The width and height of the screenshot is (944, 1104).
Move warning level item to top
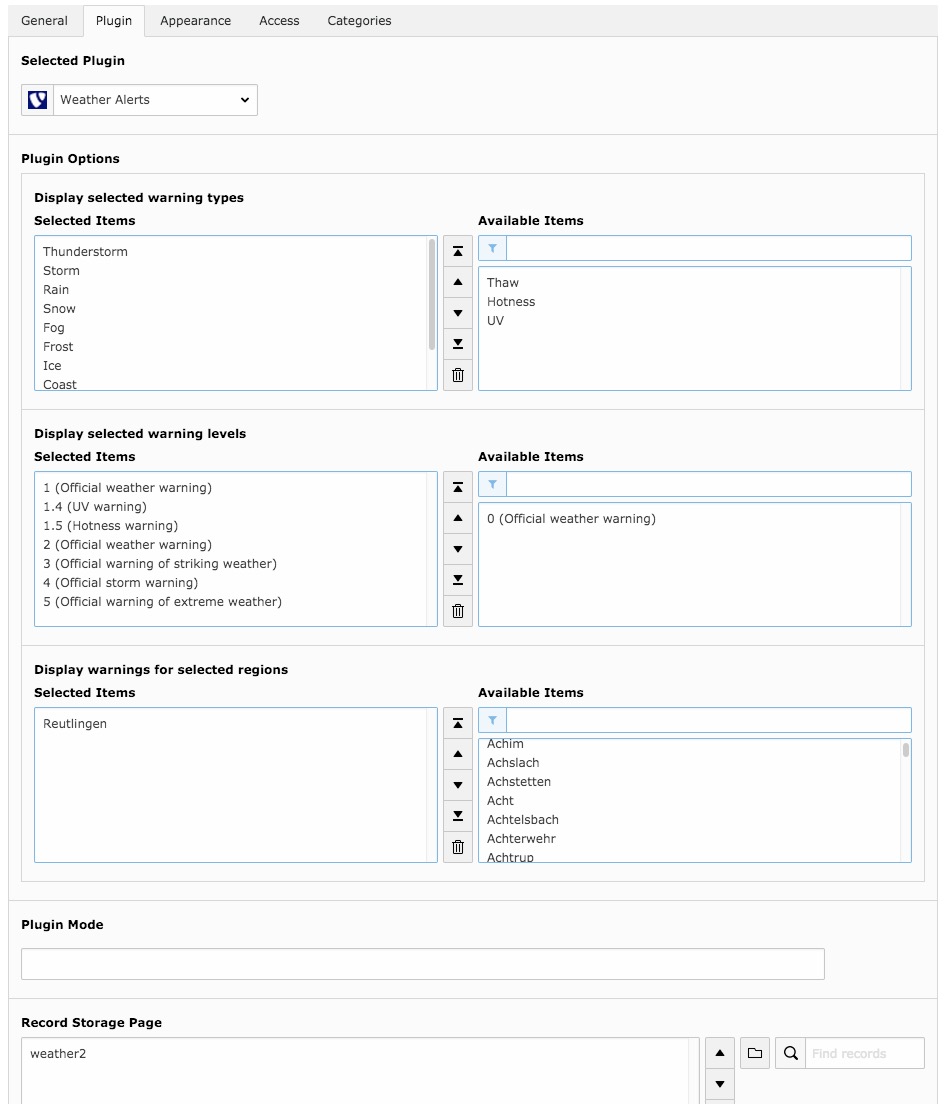[458, 487]
